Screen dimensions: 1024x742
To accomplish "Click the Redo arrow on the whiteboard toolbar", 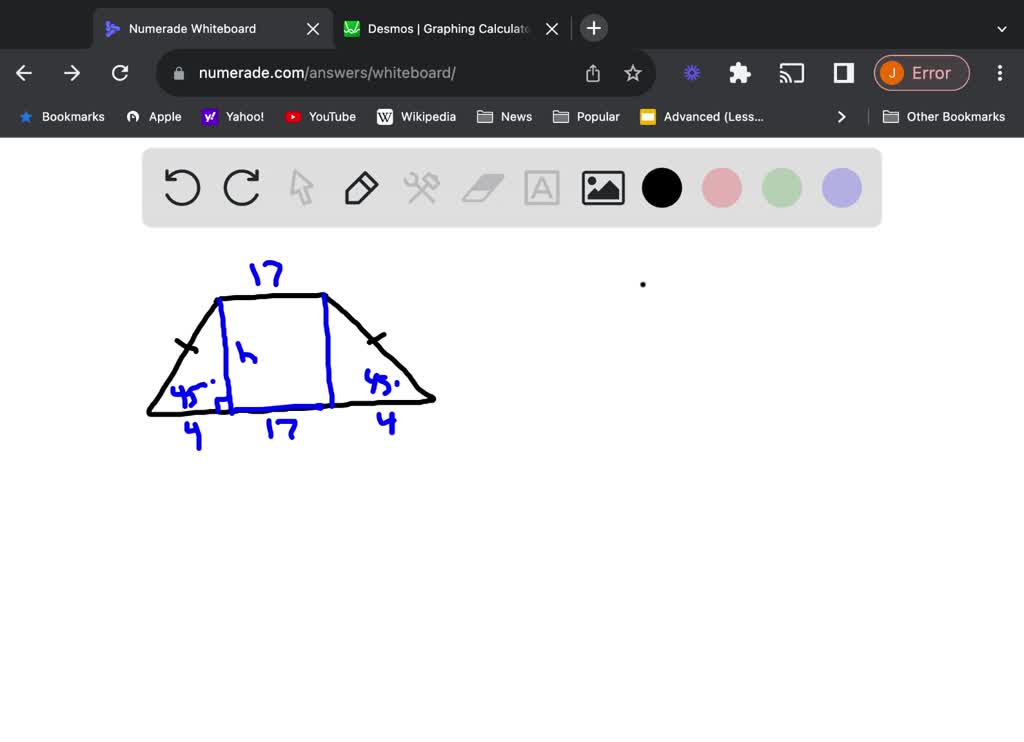I will [241, 187].
